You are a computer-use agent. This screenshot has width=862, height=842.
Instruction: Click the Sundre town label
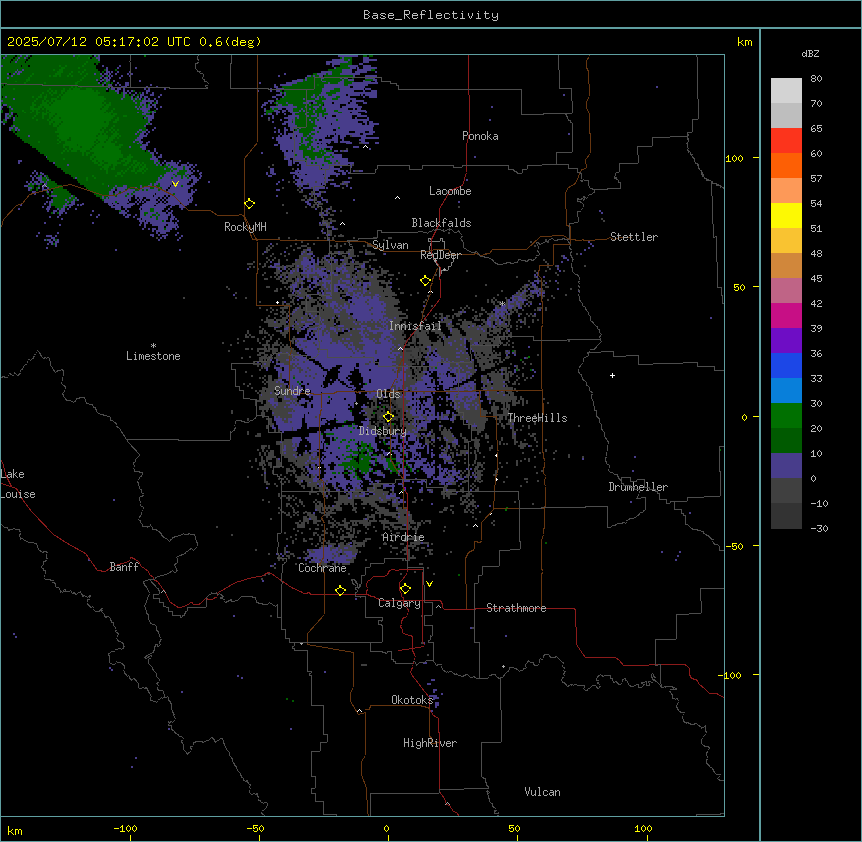pos(292,391)
